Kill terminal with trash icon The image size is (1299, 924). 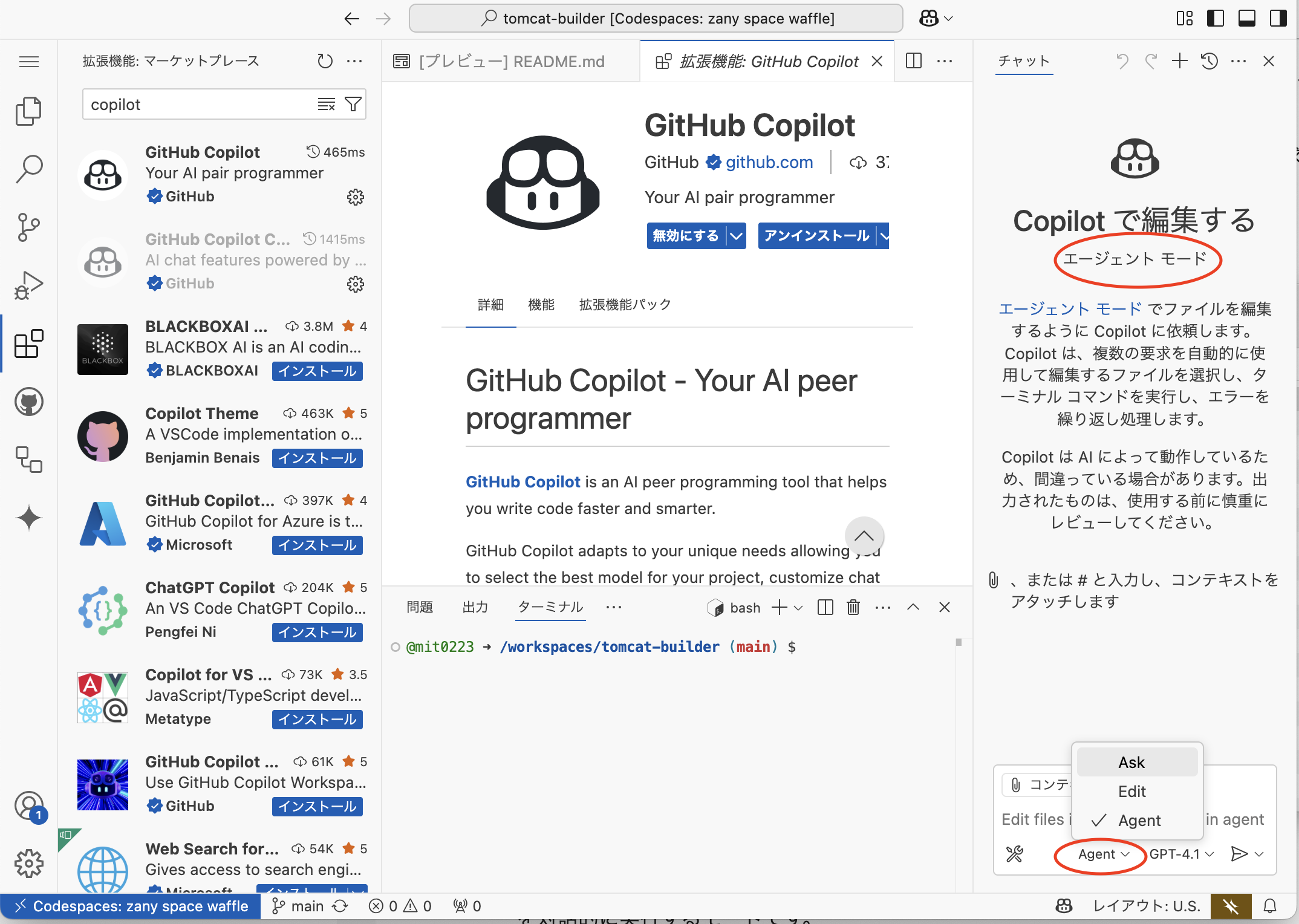point(853,607)
